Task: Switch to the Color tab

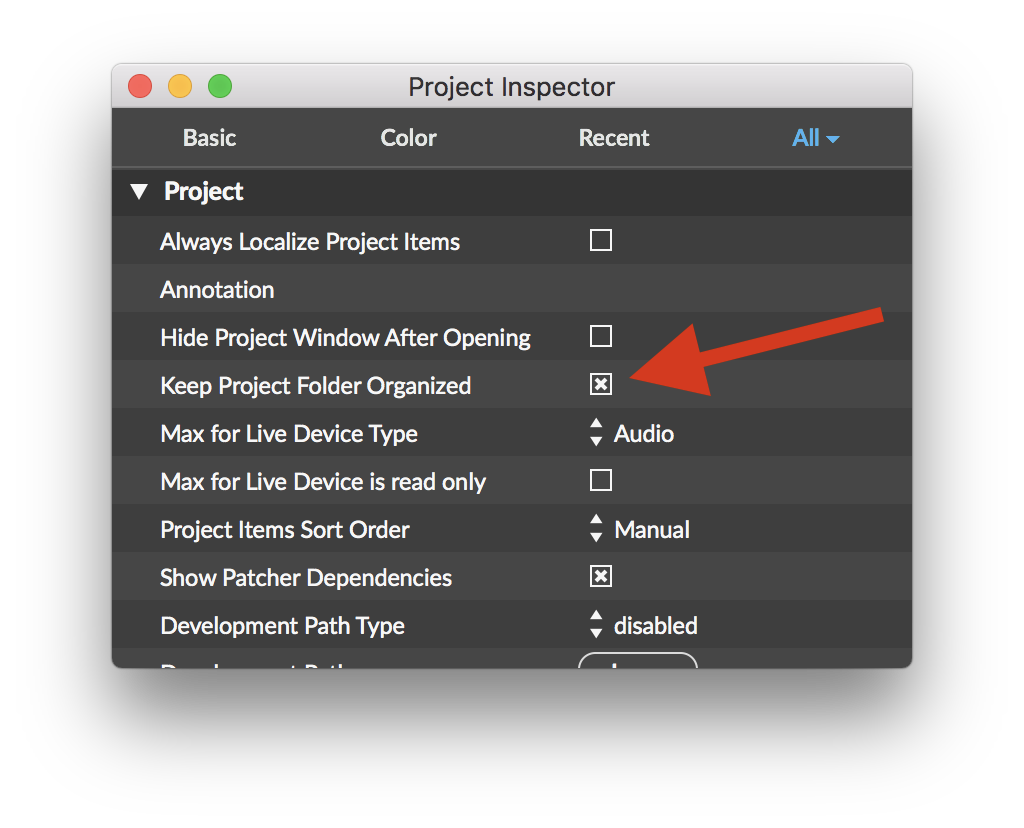Action: click(408, 138)
